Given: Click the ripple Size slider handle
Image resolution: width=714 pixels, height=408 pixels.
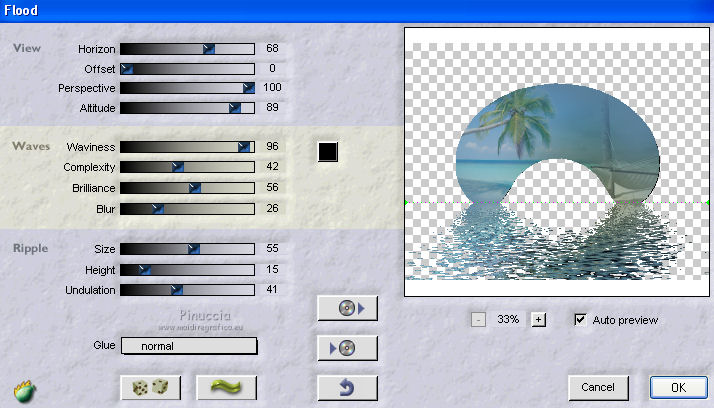Looking at the screenshot, I should coord(194,249).
